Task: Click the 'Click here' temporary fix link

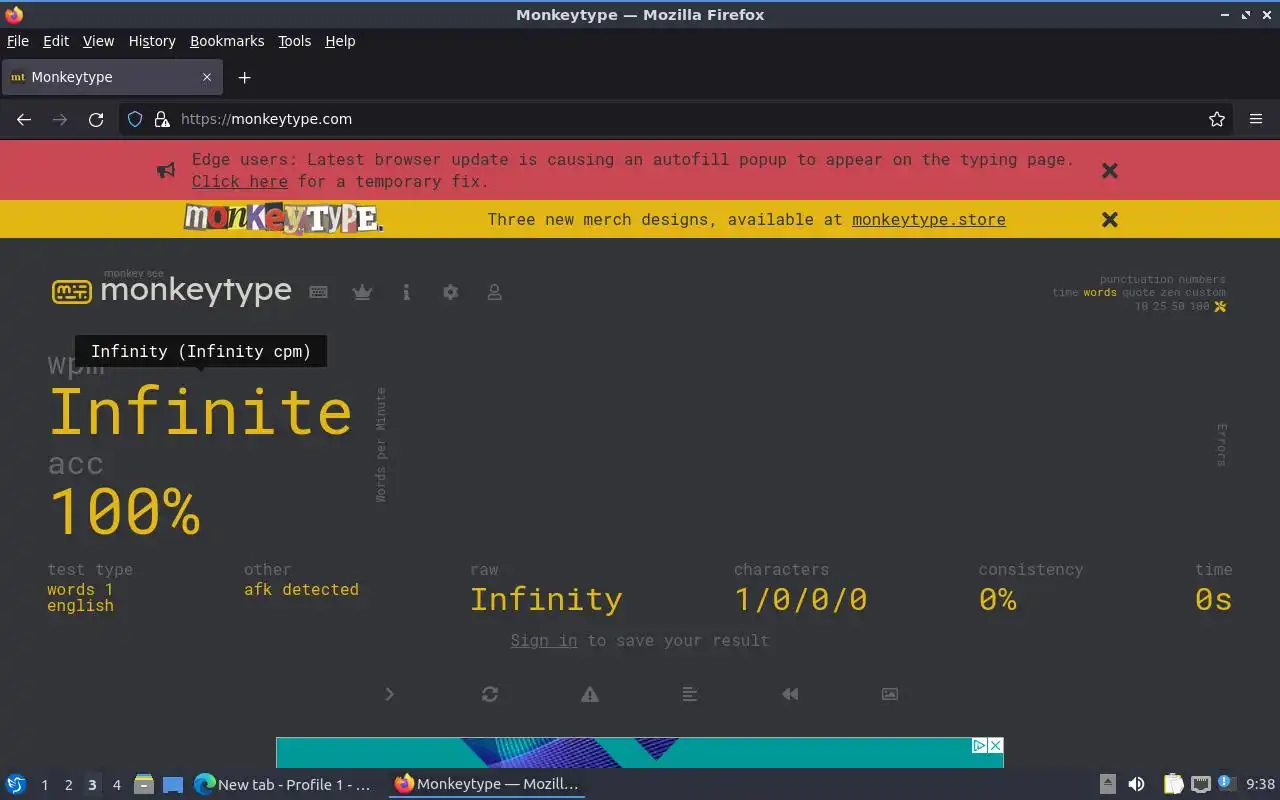Action: [x=240, y=182]
